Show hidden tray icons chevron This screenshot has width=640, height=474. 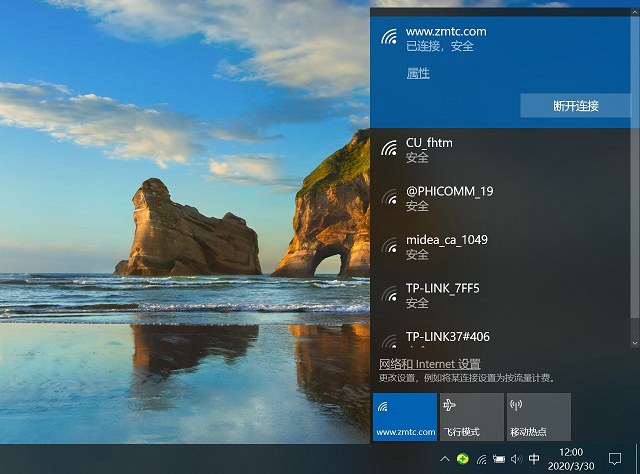point(445,459)
